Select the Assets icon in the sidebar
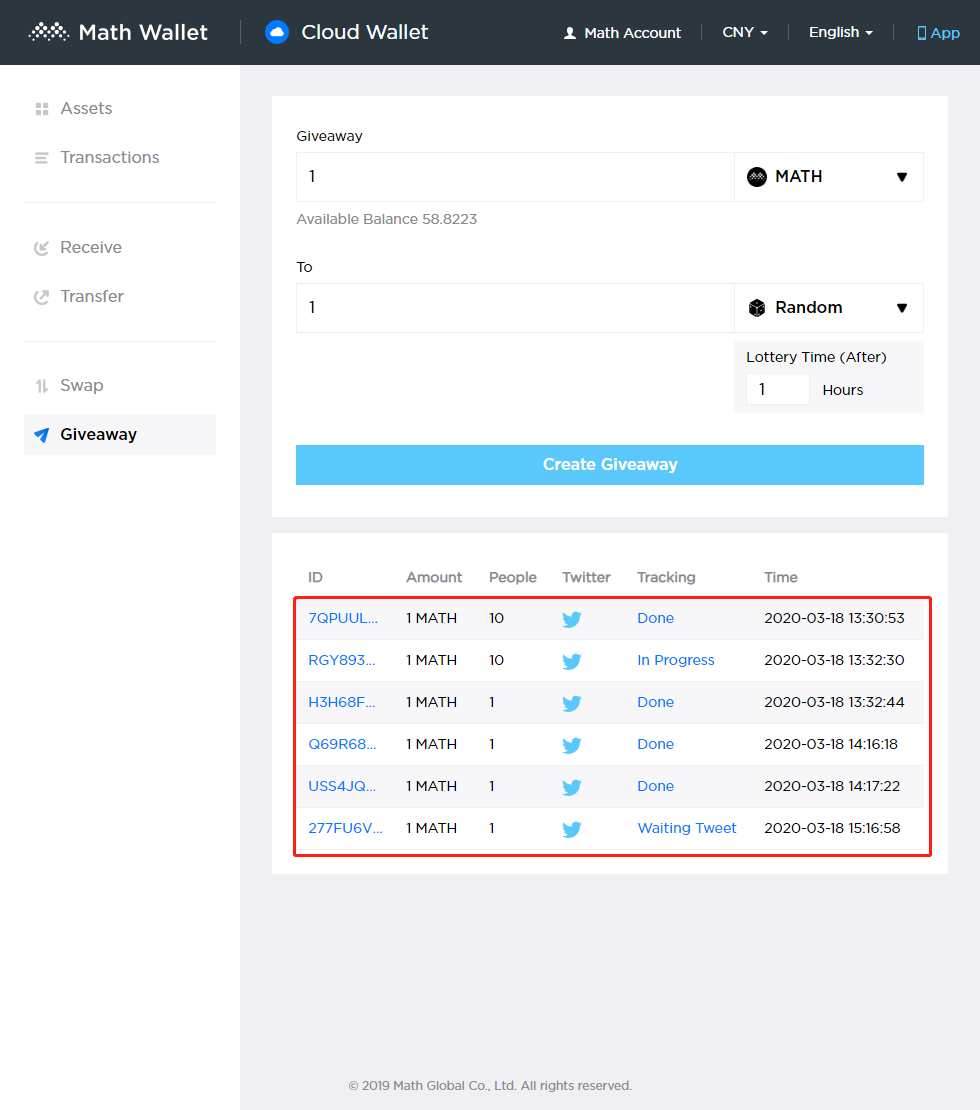 coord(42,108)
